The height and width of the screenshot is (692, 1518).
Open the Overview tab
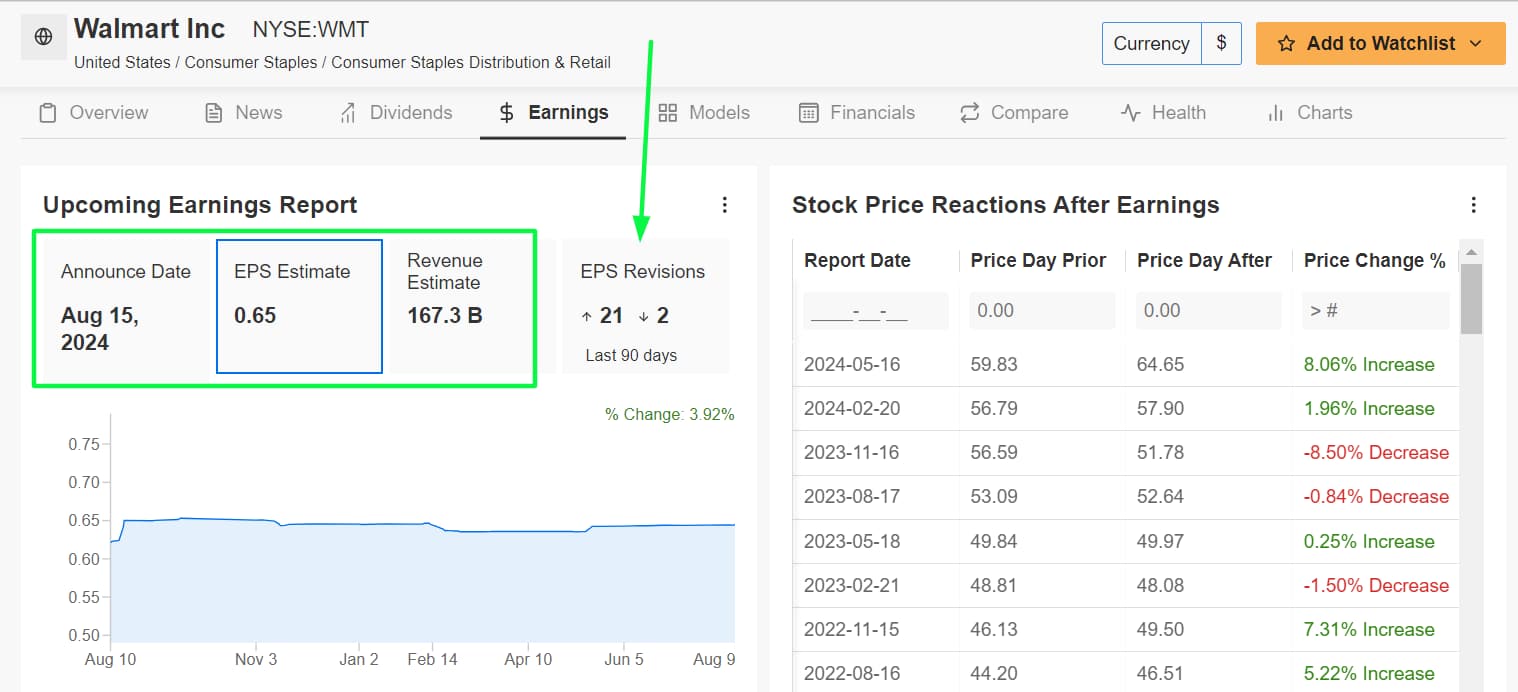click(93, 113)
